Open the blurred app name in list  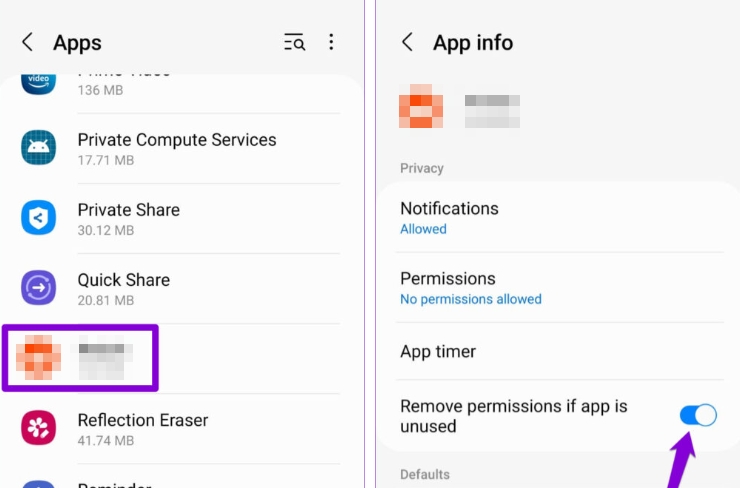[x=105, y=357]
